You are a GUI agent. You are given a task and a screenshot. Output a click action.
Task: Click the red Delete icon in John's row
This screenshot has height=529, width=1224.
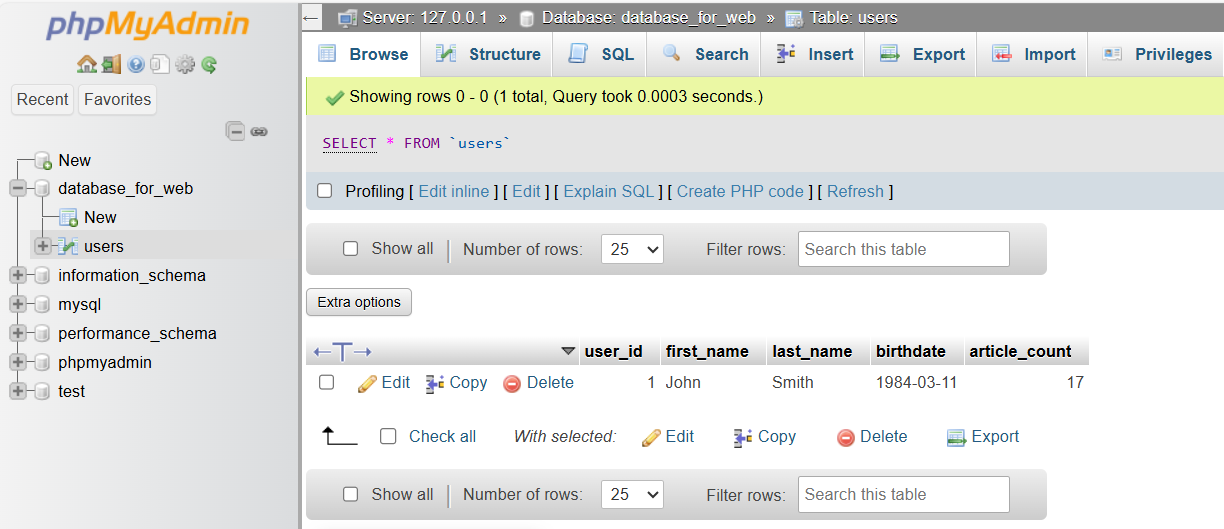point(512,383)
